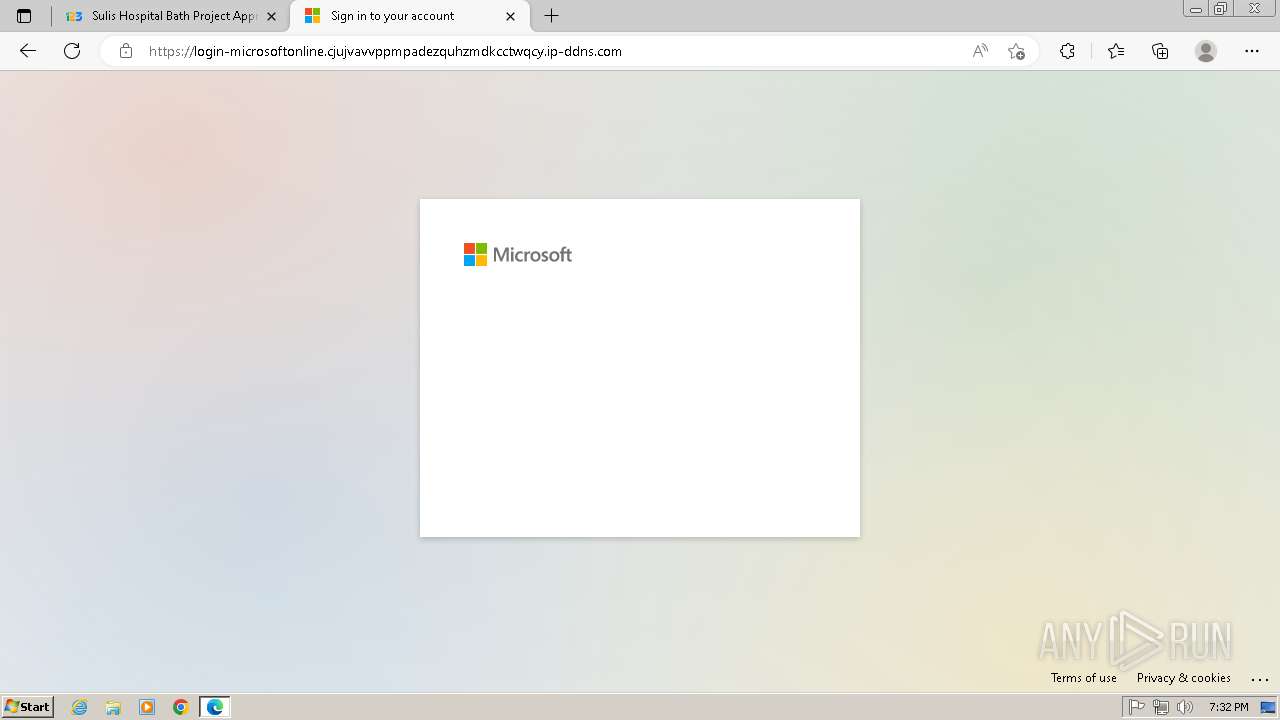Open the Collections panel
Image resolution: width=1280 pixels, height=720 pixels.
point(1160,51)
